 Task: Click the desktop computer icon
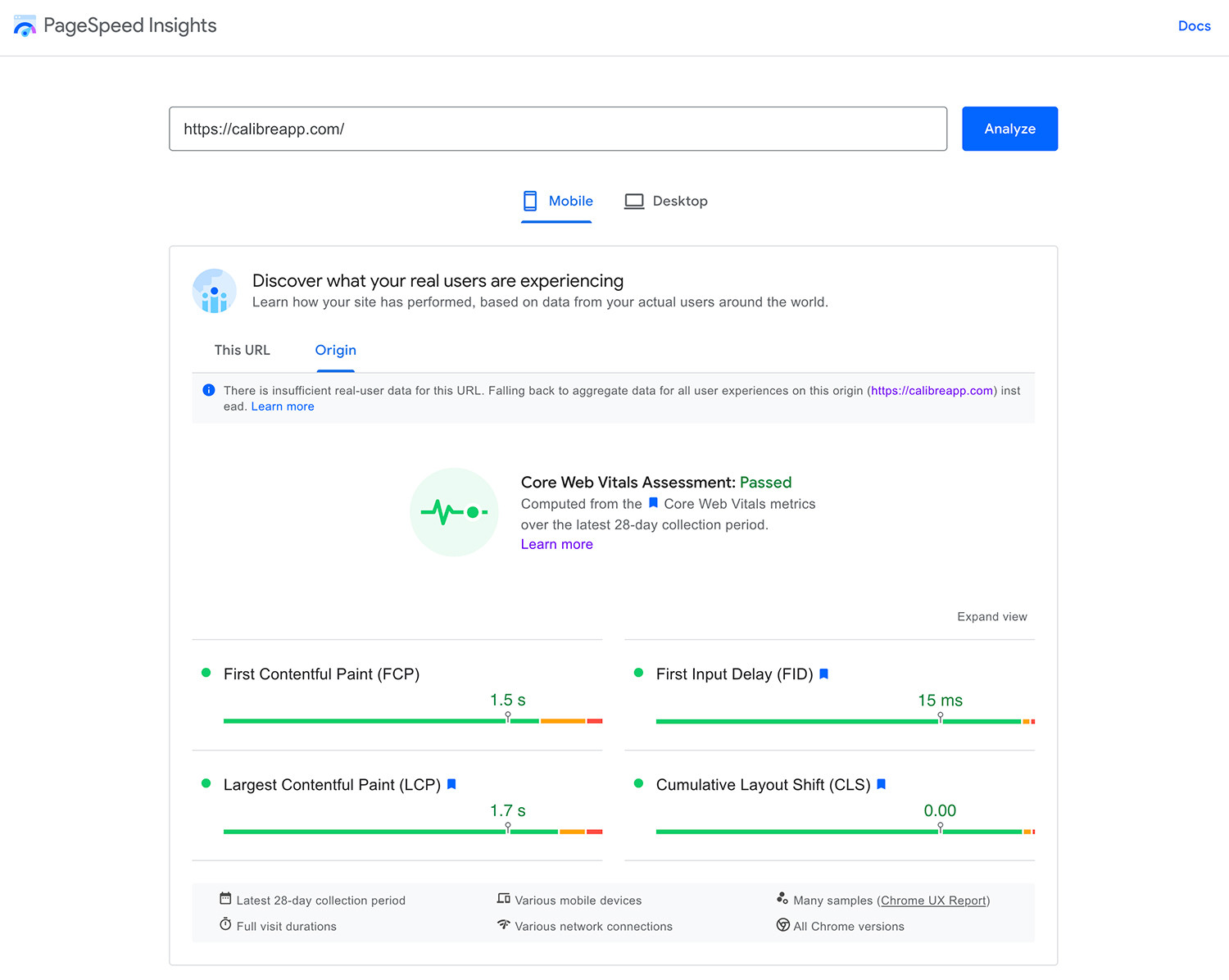click(x=633, y=201)
